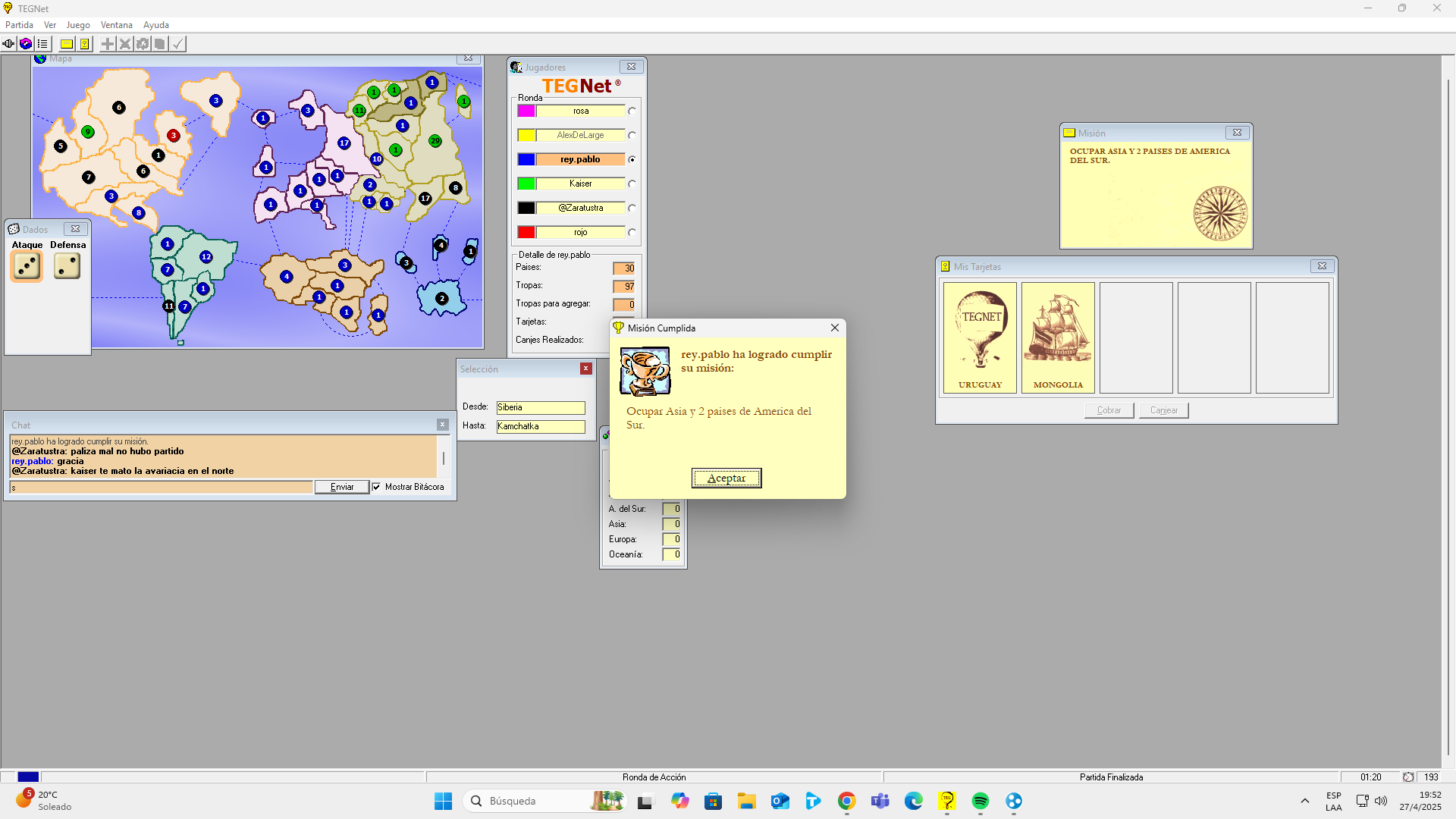Click the connect plug toolbar icon
The image size is (1456, 819).
(8, 44)
